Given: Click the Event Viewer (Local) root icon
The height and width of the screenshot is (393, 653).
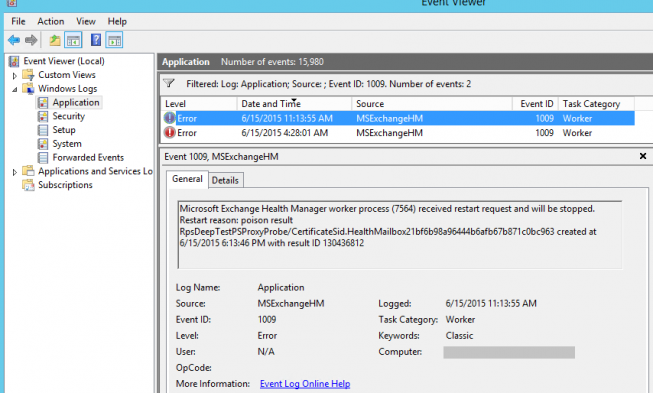Looking at the screenshot, I should [x=14, y=61].
